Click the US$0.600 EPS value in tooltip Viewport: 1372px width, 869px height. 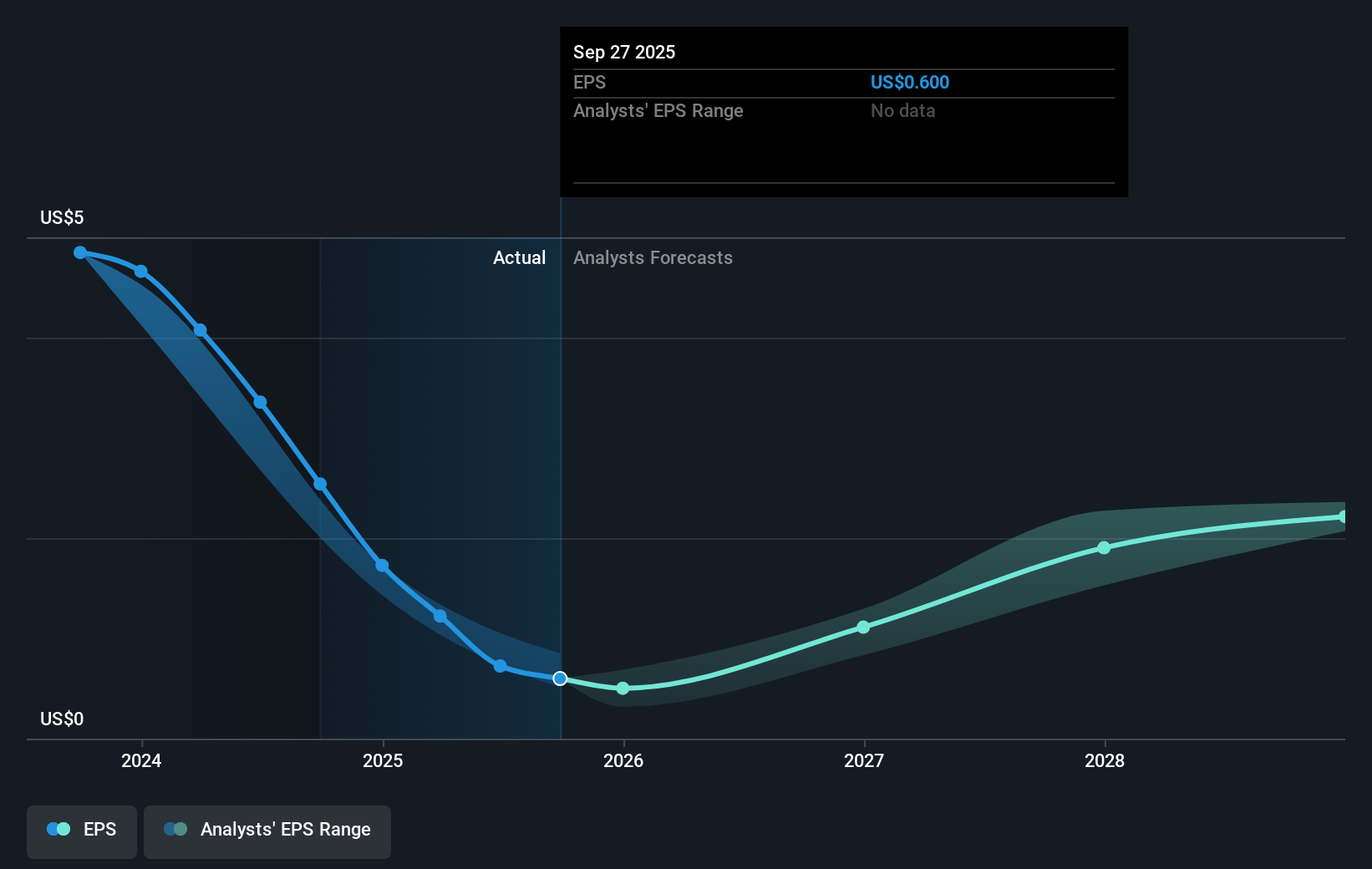[910, 82]
